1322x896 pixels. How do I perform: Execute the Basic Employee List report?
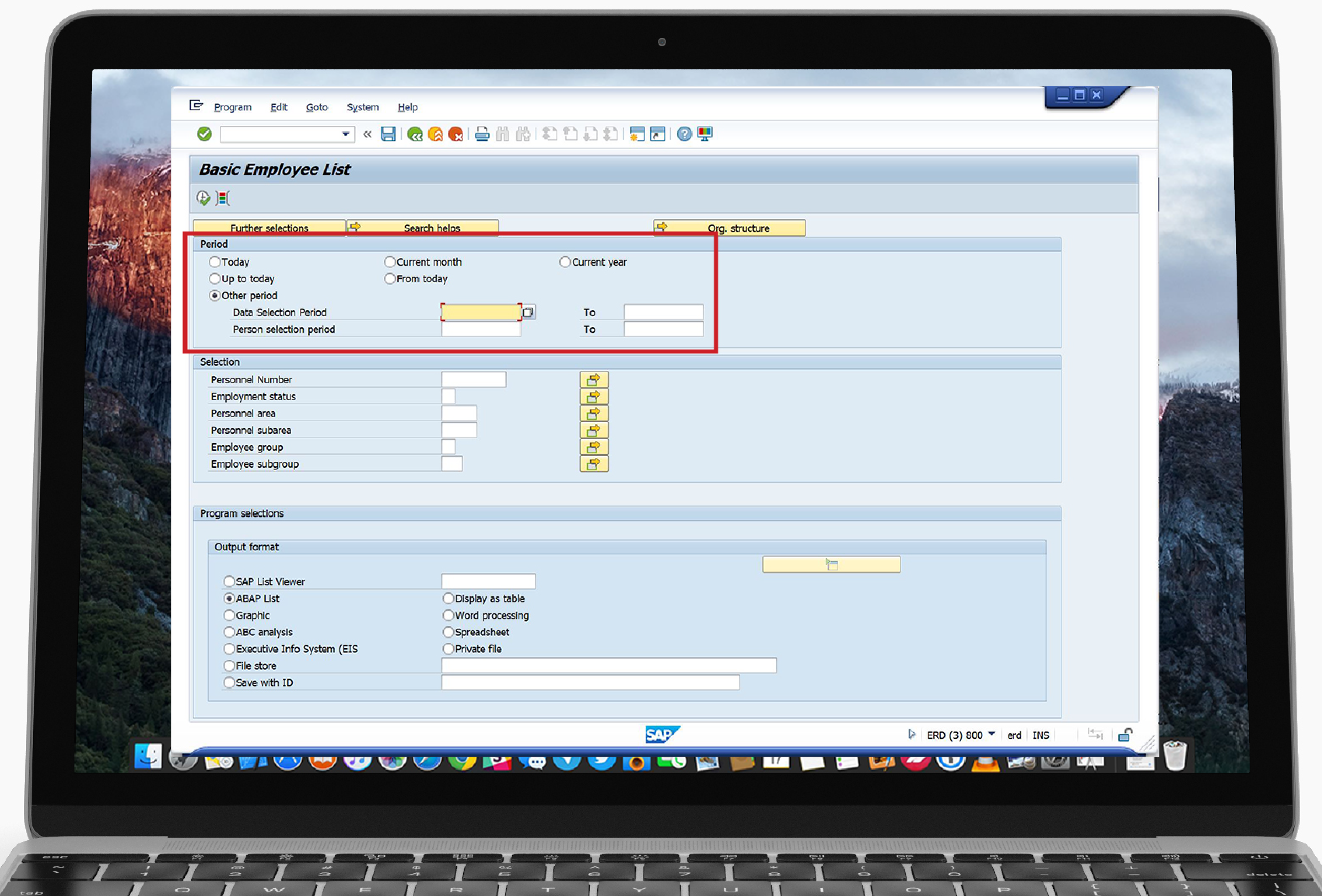[x=203, y=197]
